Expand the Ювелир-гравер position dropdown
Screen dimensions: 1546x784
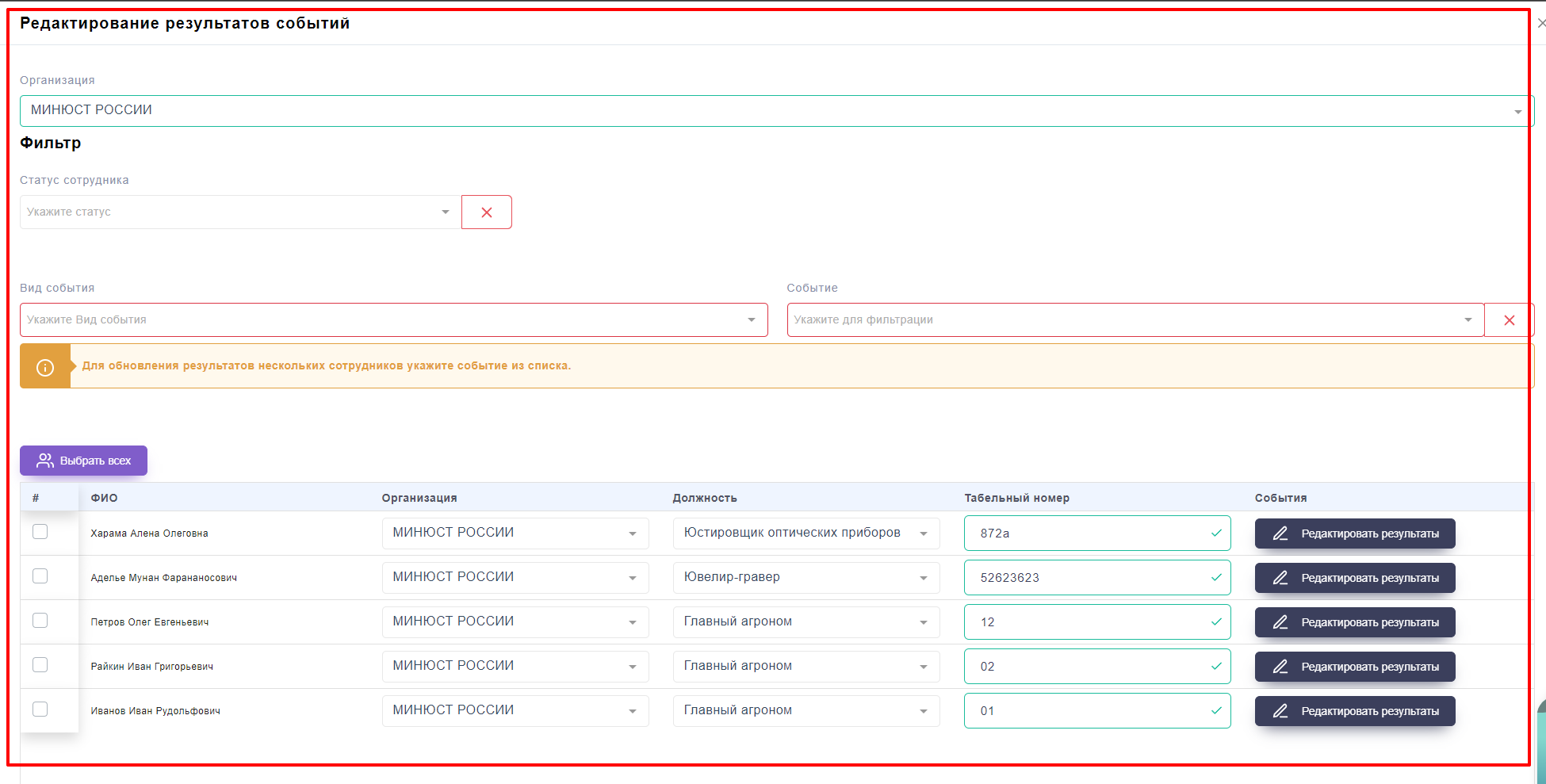806,578
